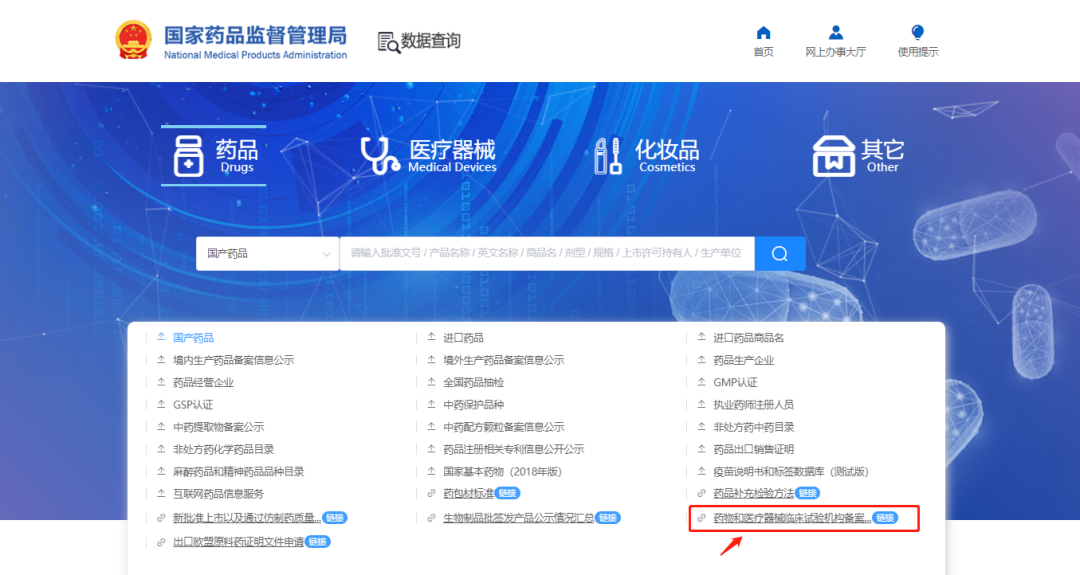Click the home icon labeled 首页

[763, 33]
